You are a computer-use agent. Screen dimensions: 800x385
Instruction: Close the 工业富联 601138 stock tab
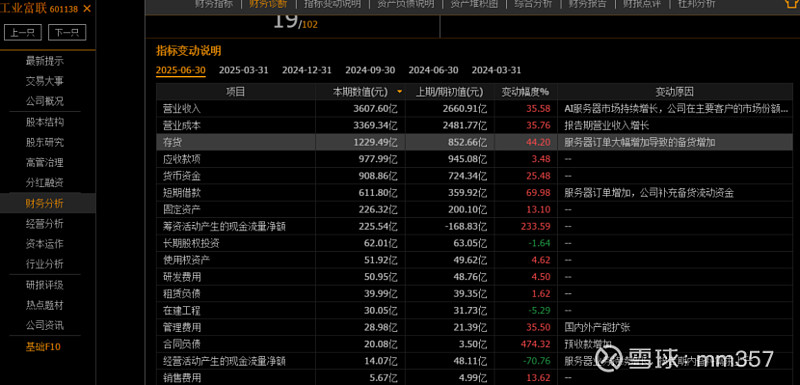[87, 8]
